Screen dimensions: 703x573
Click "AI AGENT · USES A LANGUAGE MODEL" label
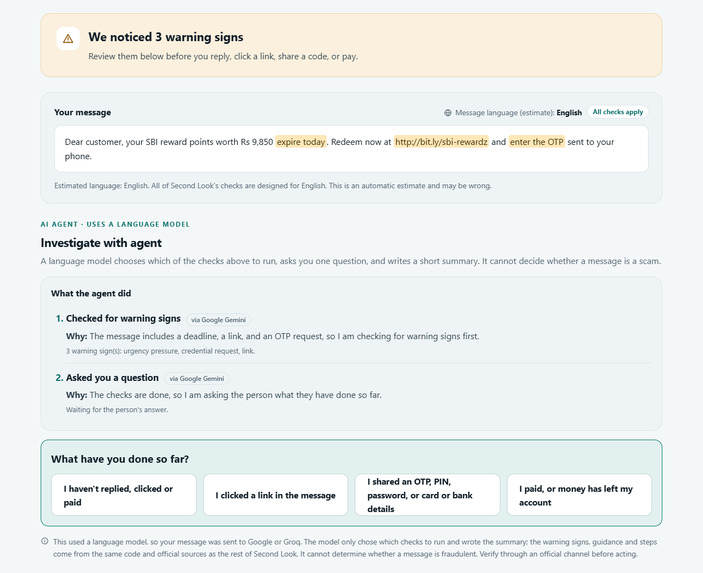tap(115, 224)
